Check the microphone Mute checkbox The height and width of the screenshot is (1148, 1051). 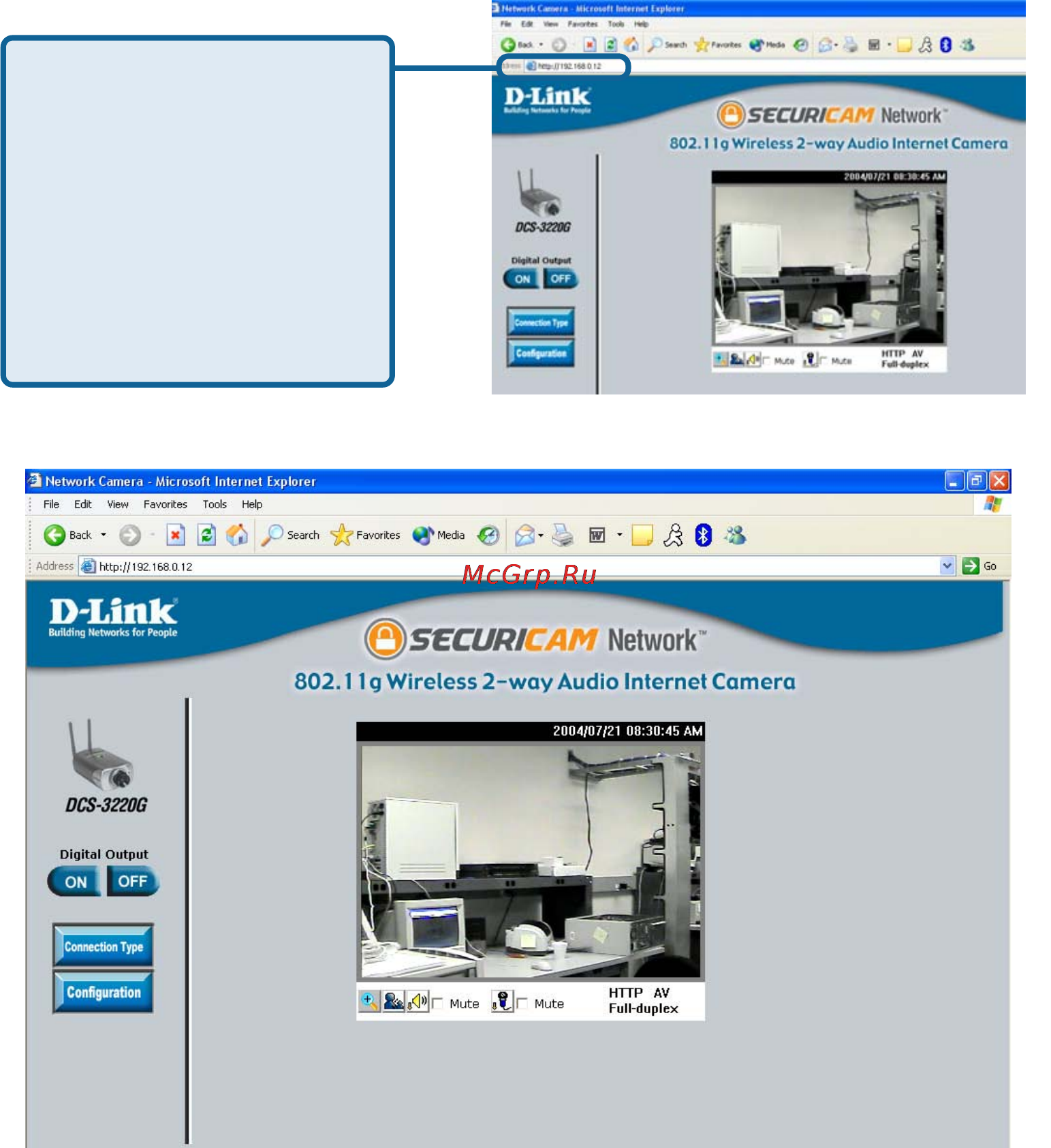(x=522, y=1004)
